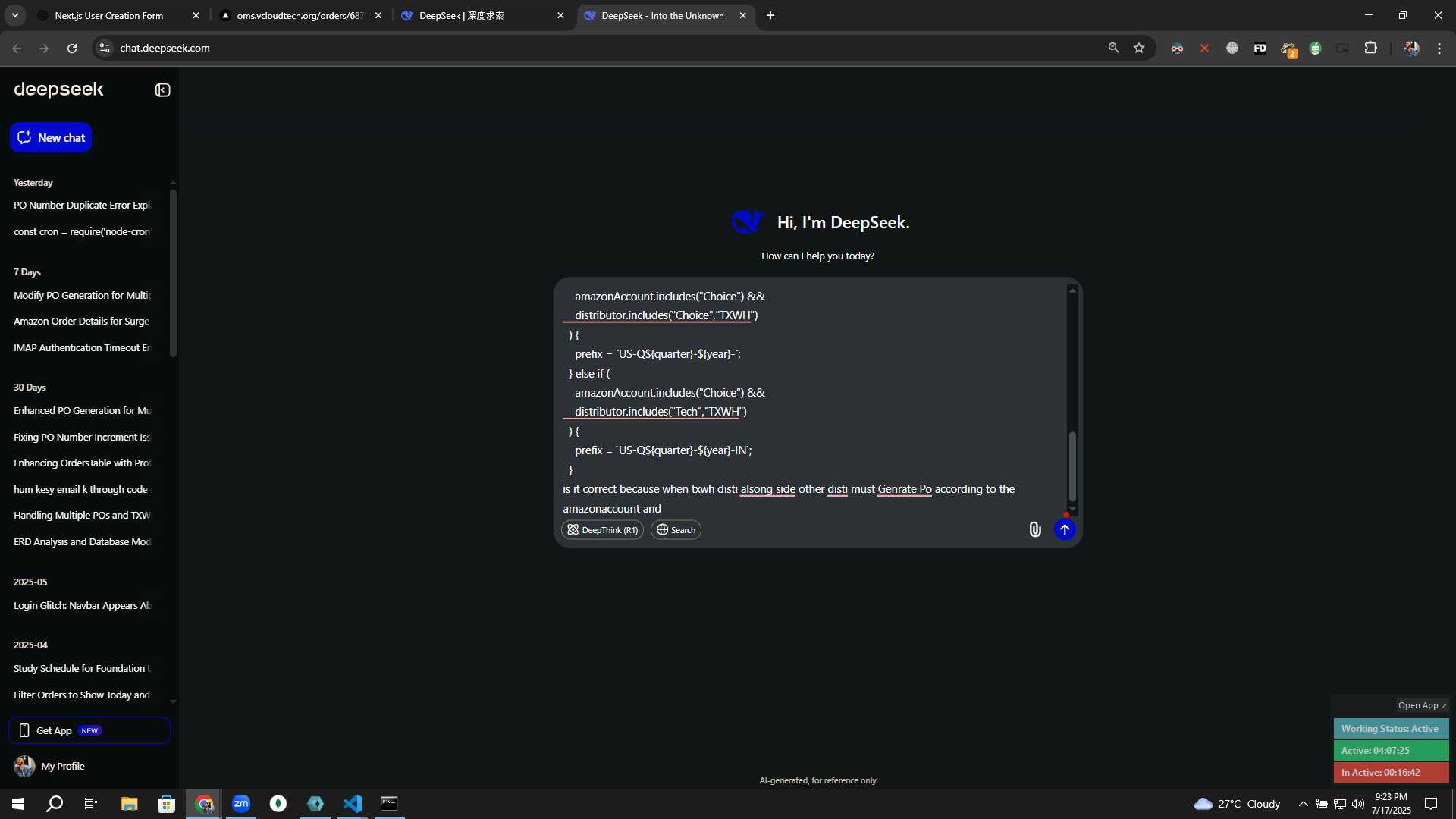The image size is (1456, 819).
Task: Show hidden system tray icons
Action: click(1303, 804)
